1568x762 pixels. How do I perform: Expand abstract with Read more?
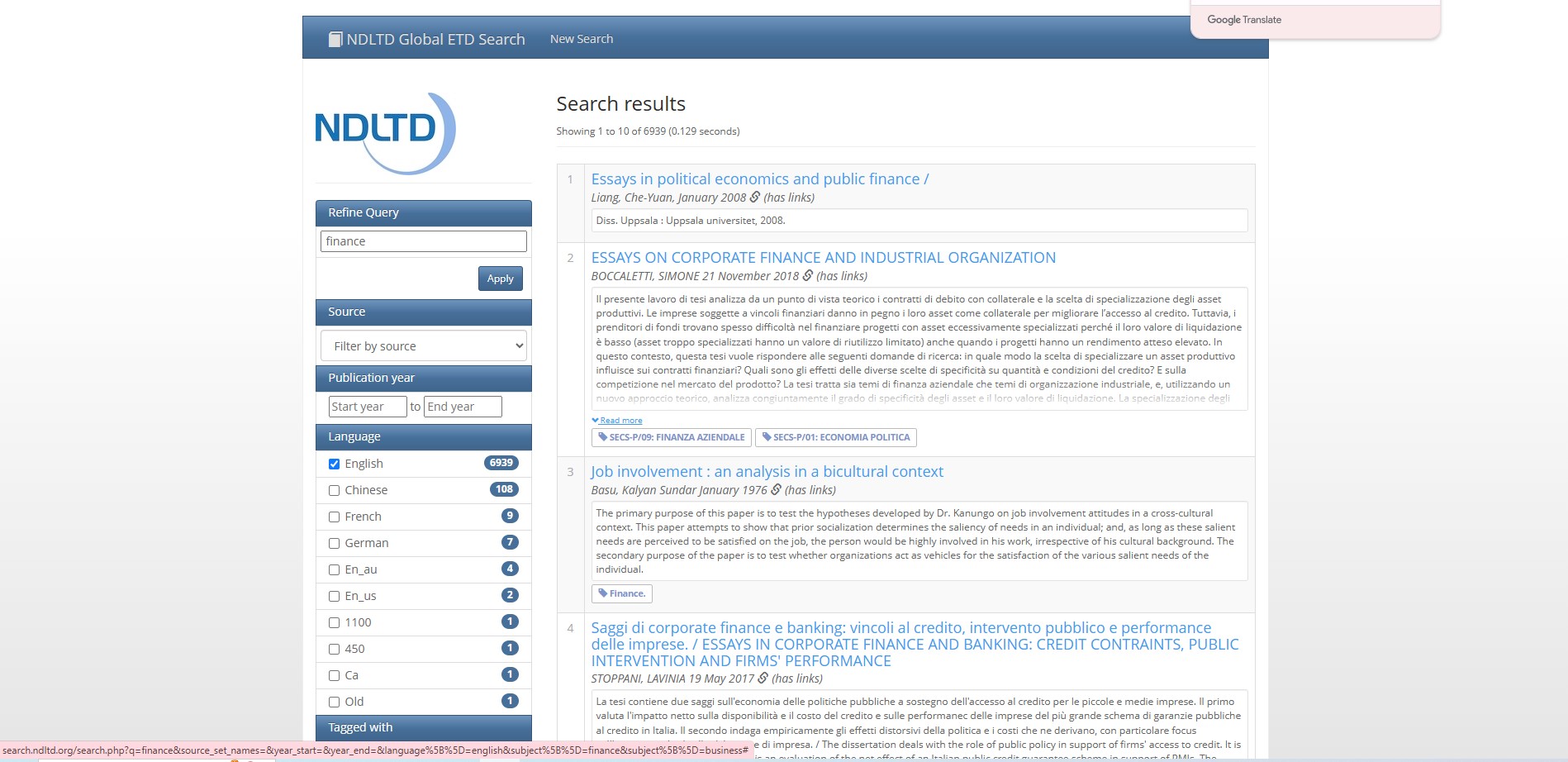620,421
